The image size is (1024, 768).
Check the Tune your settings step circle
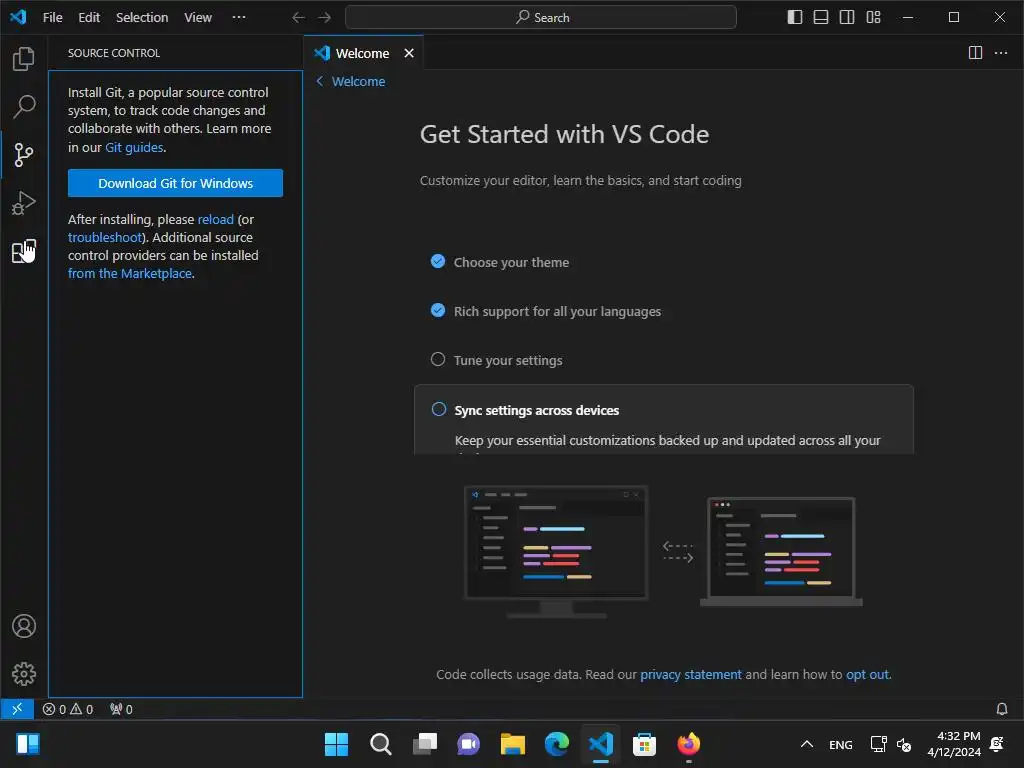[438, 359]
